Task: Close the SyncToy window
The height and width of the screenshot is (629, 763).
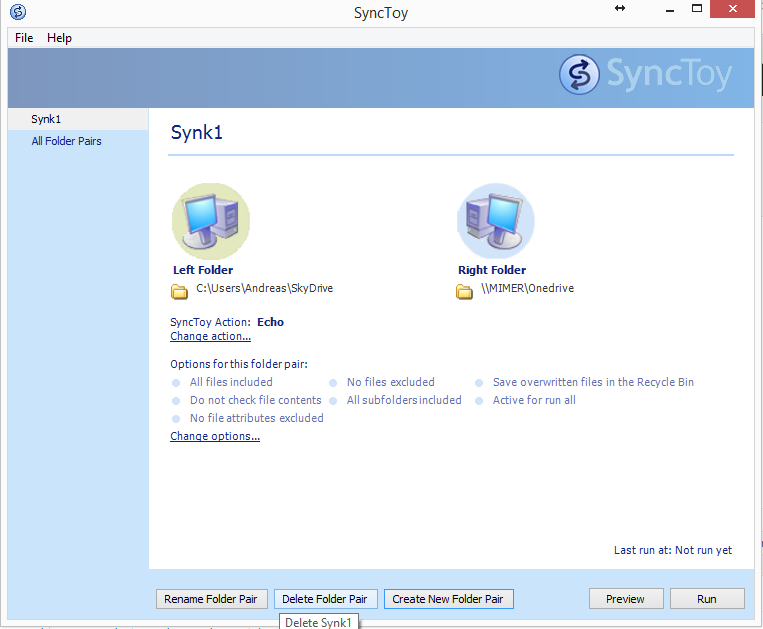Action: 732,9
